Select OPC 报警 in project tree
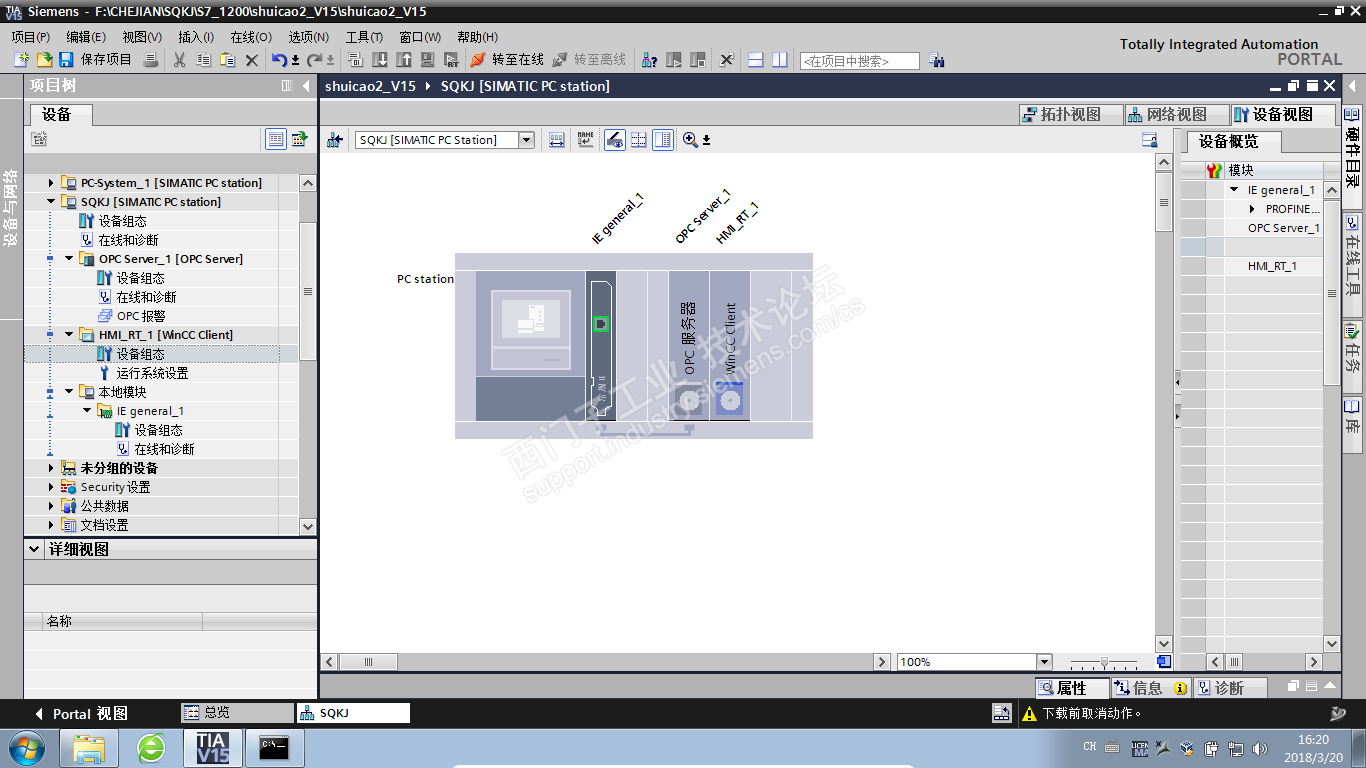The image size is (1366, 768). click(x=141, y=316)
